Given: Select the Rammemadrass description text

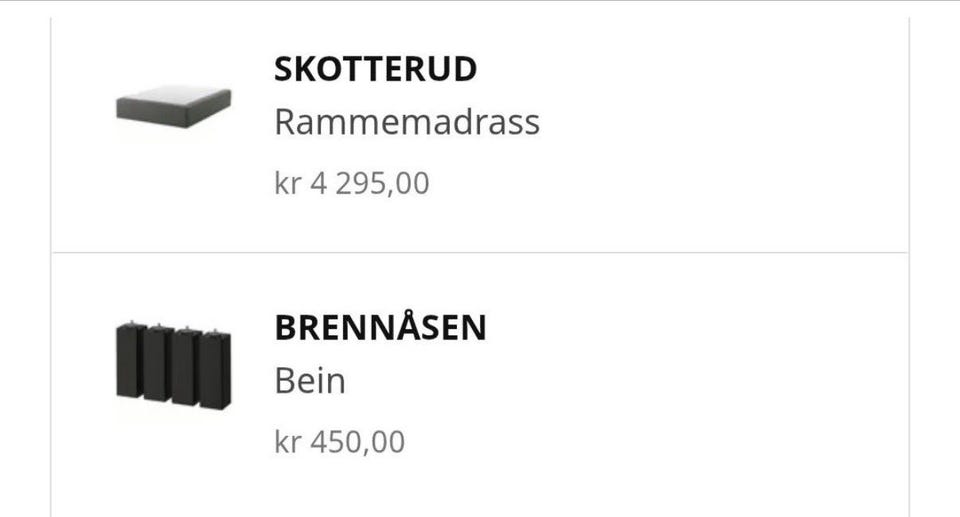Looking at the screenshot, I should click(407, 122).
